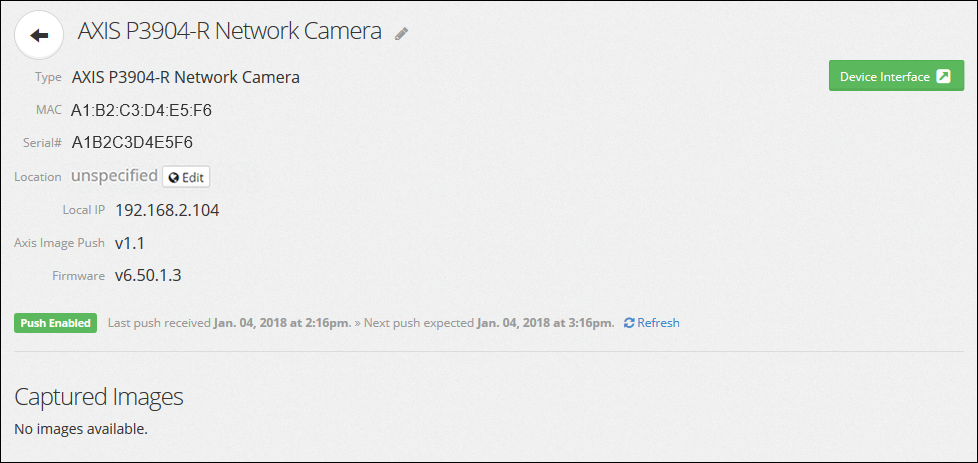Click the pencil icon to rename camera
This screenshot has height=463, width=978.
coord(401,34)
